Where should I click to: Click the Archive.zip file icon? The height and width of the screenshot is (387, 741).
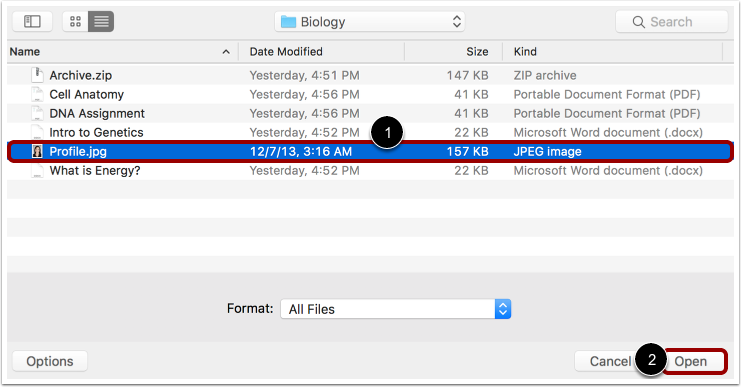(37, 75)
